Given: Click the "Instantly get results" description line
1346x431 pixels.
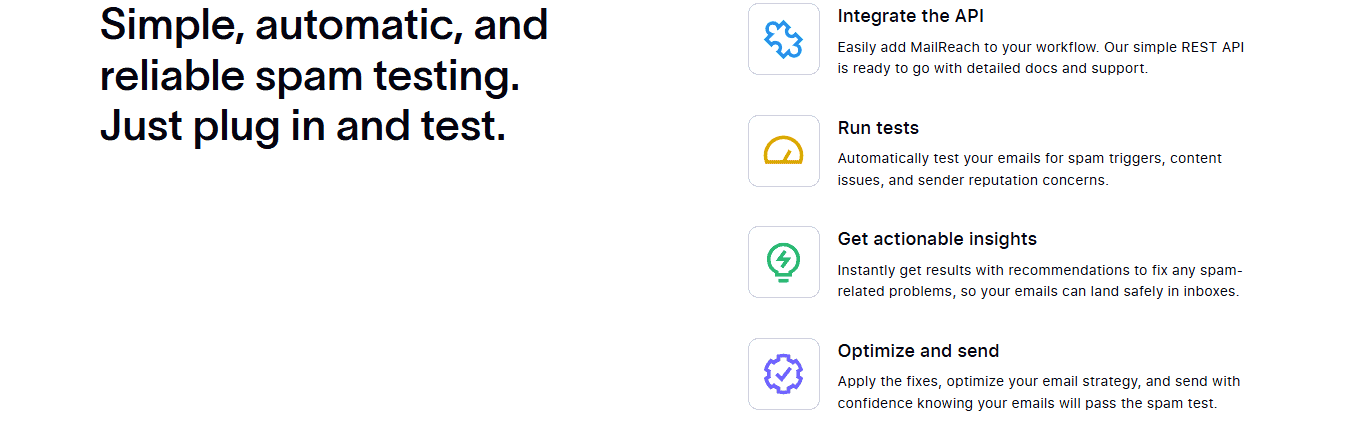Looking at the screenshot, I should point(1040,270).
